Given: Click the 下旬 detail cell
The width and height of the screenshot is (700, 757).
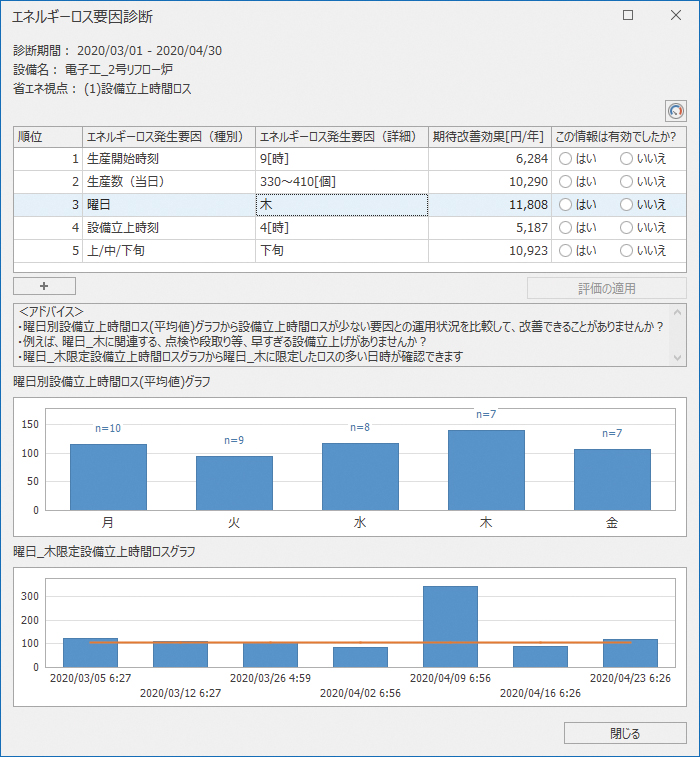Looking at the screenshot, I should click(342, 251).
